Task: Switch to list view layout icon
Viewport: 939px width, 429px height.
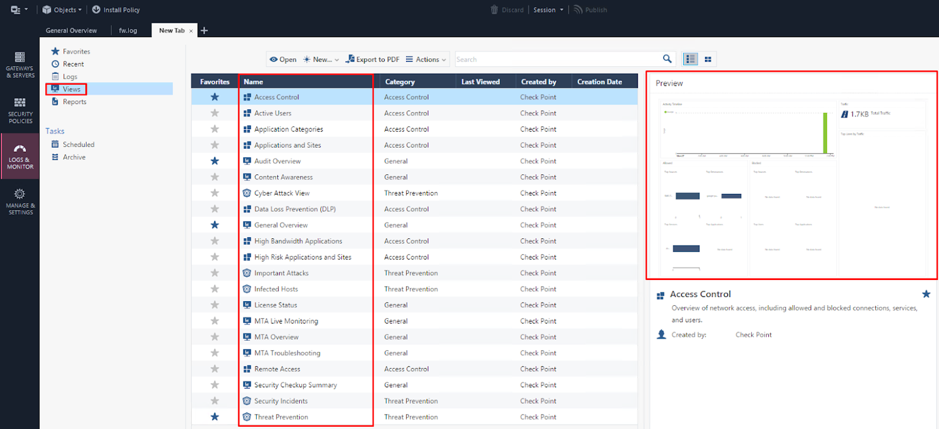Action: coord(690,59)
